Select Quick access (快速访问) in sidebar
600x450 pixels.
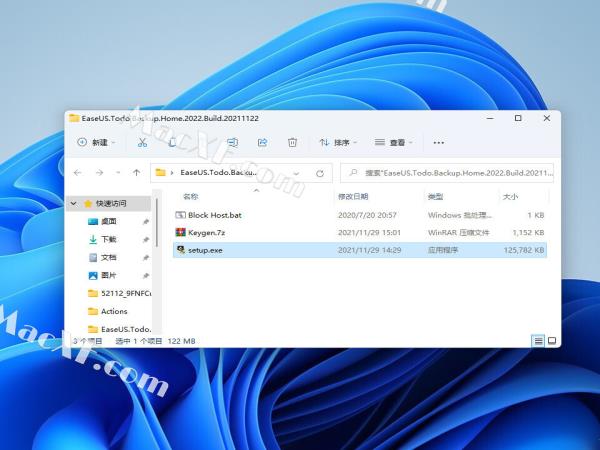(110, 203)
